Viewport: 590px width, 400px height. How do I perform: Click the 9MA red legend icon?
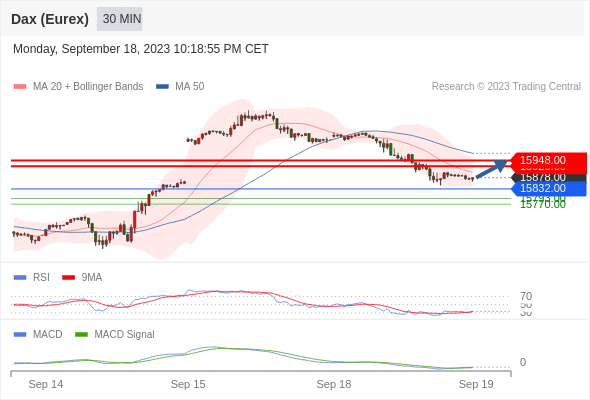pyautogui.click(x=68, y=278)
